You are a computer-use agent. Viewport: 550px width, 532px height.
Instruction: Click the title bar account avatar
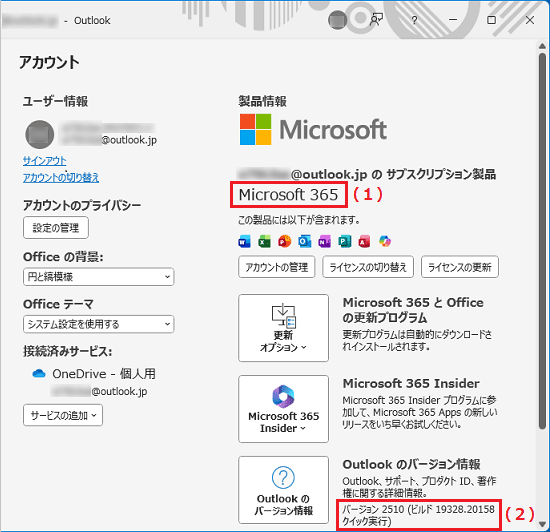[337, 20]
